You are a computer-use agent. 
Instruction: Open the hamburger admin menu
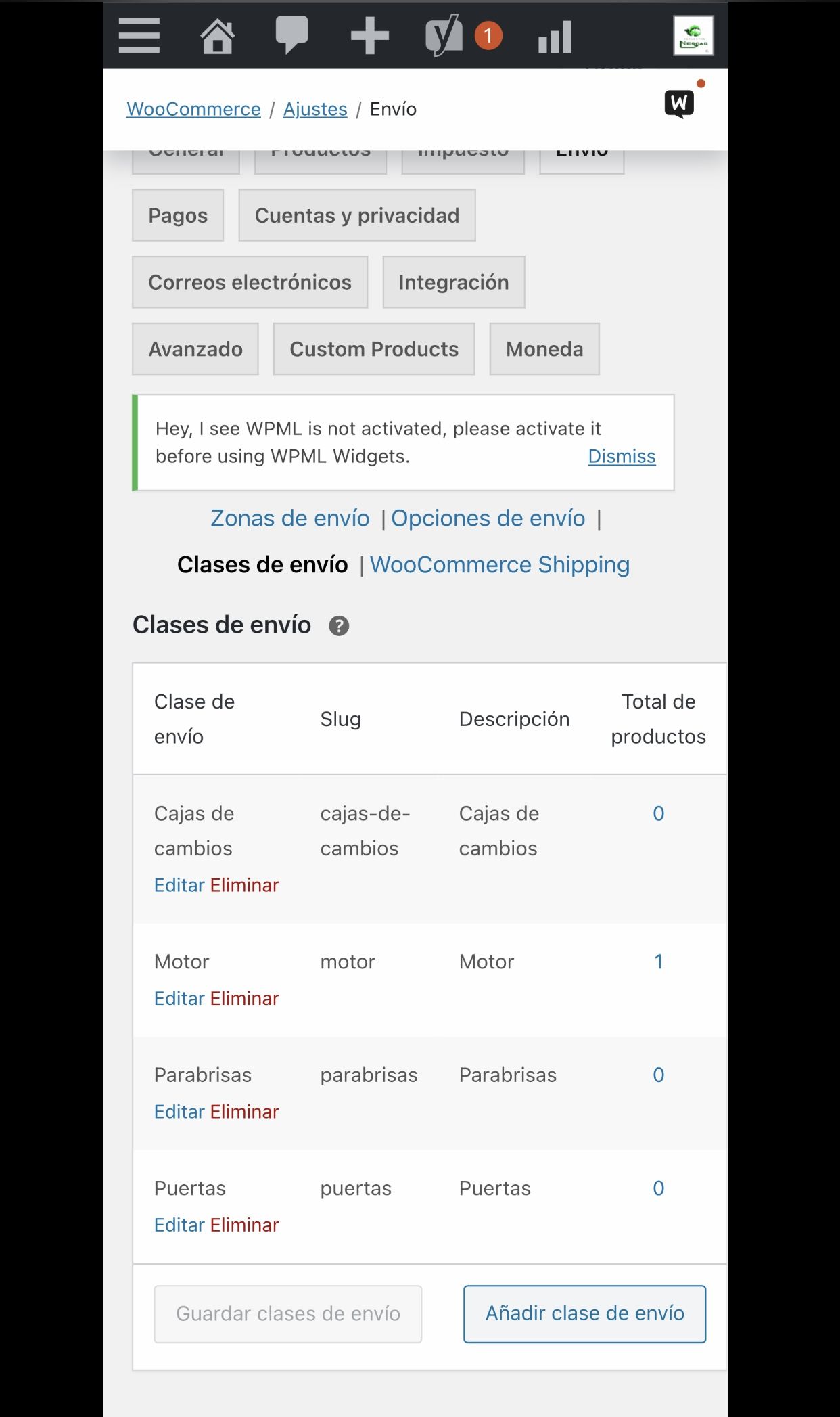click(139, 35)
